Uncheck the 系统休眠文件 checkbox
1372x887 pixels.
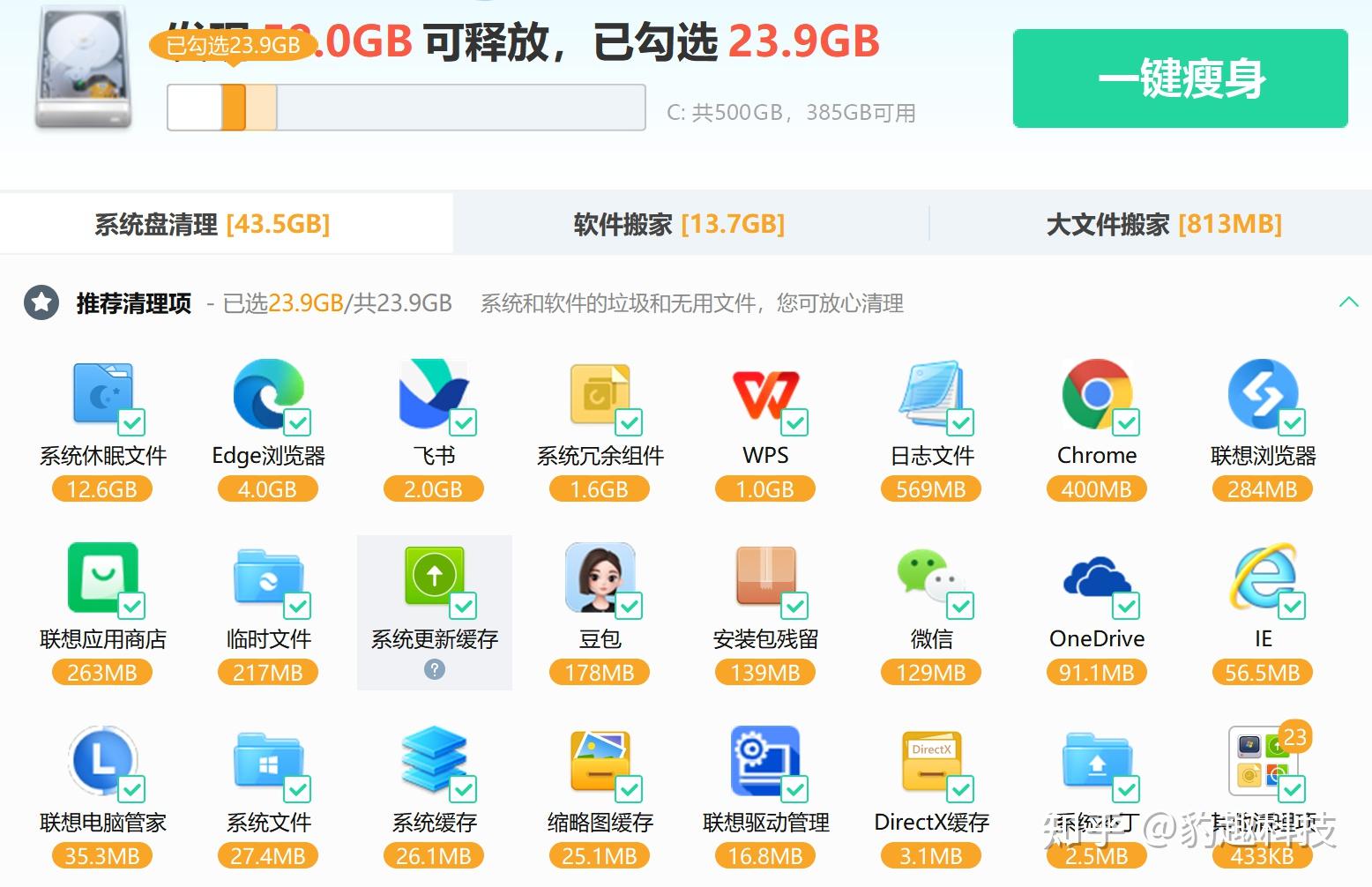[x=132, y=422]
